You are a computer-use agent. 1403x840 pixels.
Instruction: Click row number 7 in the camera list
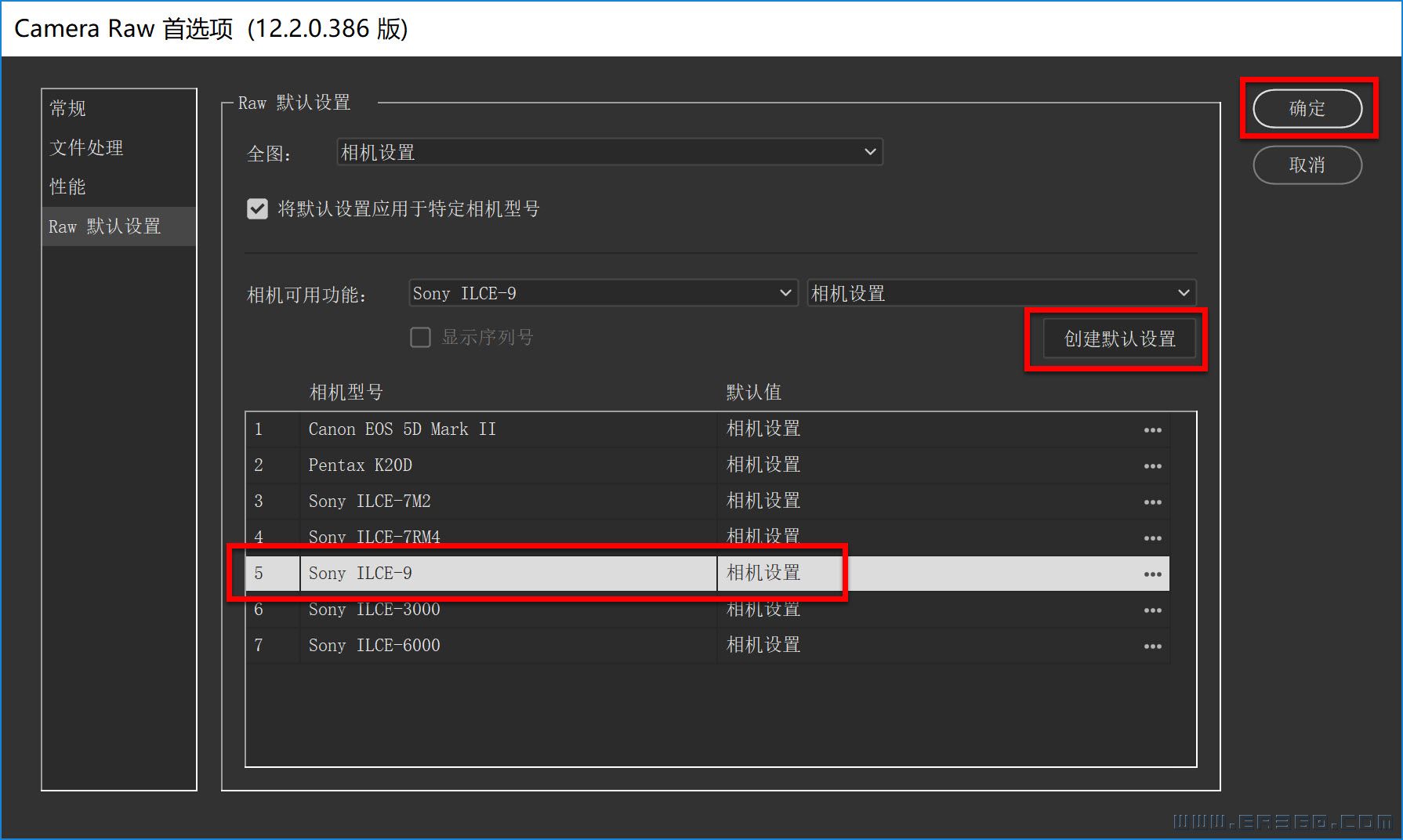pyautogui.click(x=259, y=646)
